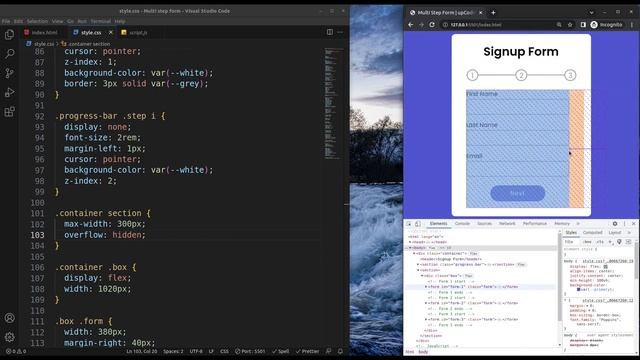
Task: Click the feedback icon in VS Code status bar
Action: click(329, 351)
